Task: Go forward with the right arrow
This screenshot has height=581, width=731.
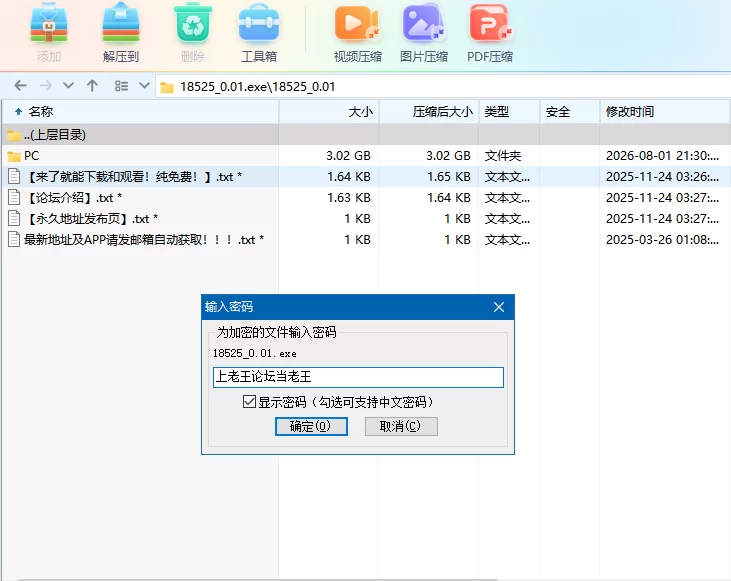Action: click(46, 86)
